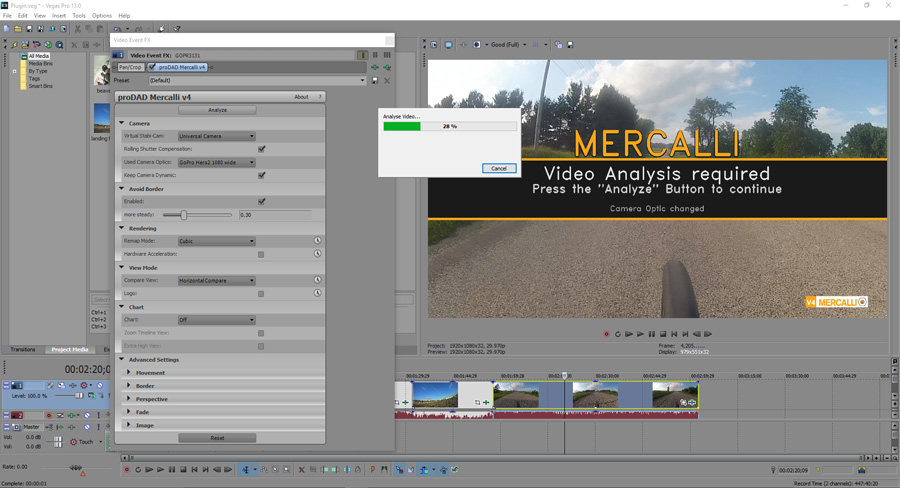900x488 pixels.
Task: Click Record button under video preview
Action: 606,334
